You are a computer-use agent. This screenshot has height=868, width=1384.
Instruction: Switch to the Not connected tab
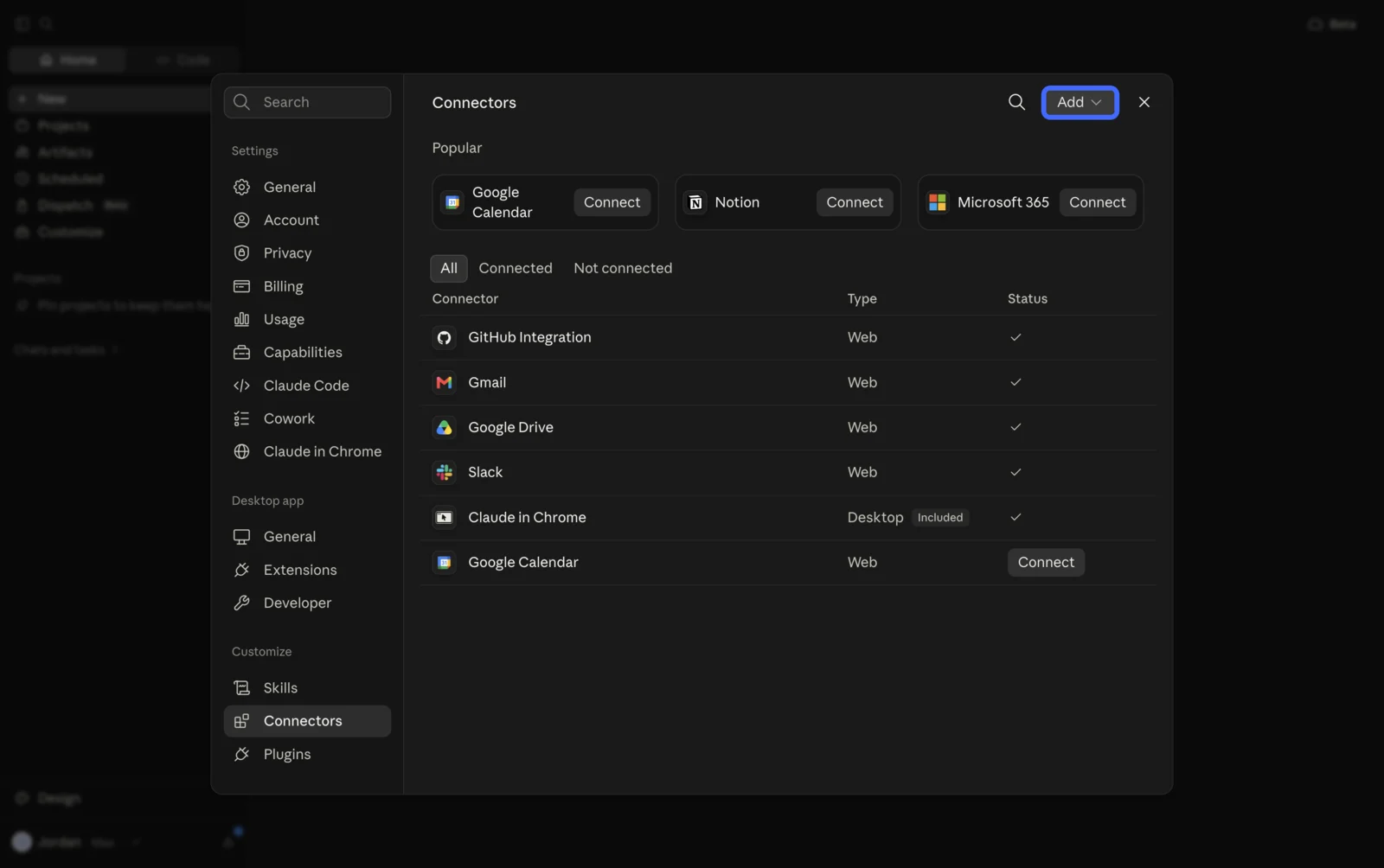(623, 268)
